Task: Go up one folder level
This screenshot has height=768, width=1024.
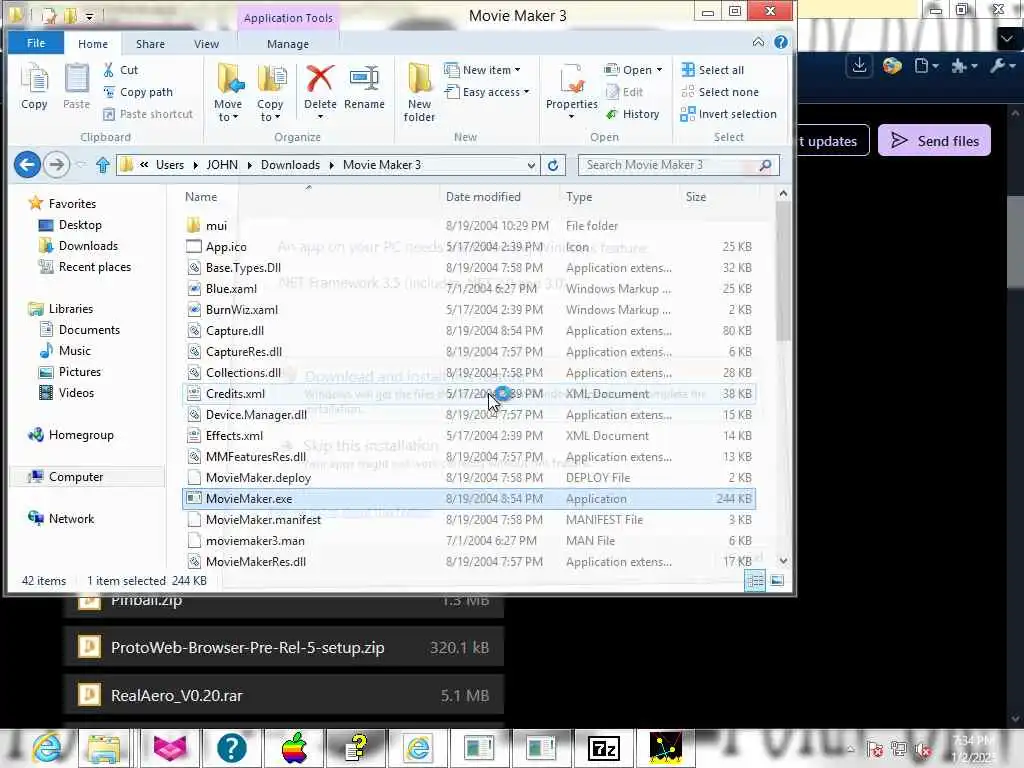Action: coord(103,165)
